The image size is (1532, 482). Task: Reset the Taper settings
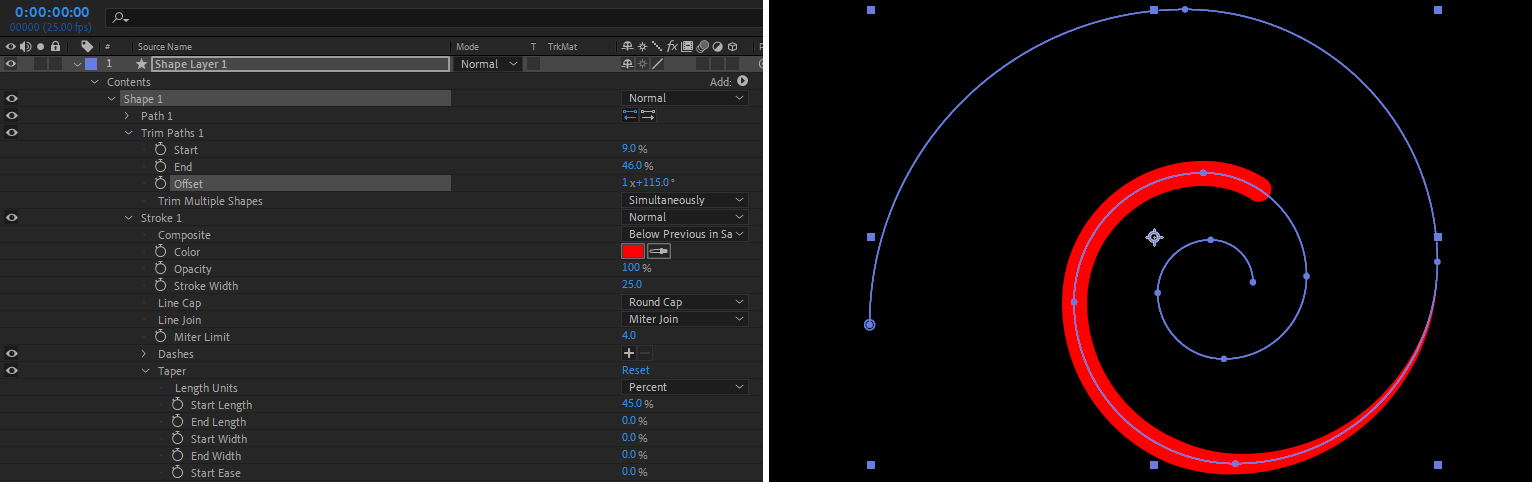click(635, 371)
